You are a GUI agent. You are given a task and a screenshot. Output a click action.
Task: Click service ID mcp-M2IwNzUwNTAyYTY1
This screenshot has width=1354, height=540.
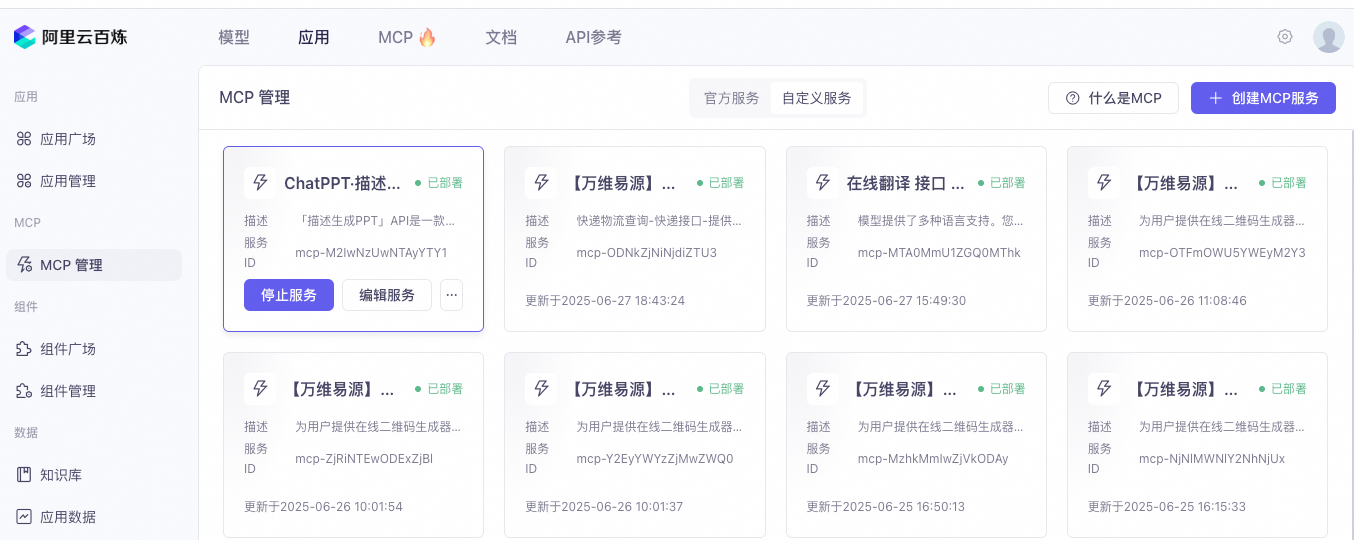point(371,252)
